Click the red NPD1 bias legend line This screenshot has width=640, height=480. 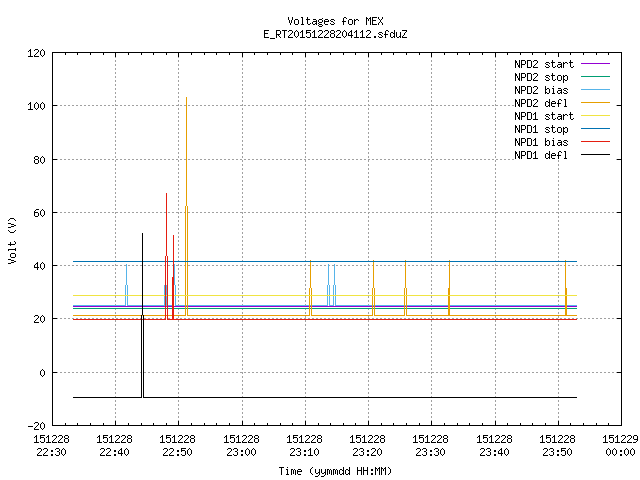[x=596, y=142]
